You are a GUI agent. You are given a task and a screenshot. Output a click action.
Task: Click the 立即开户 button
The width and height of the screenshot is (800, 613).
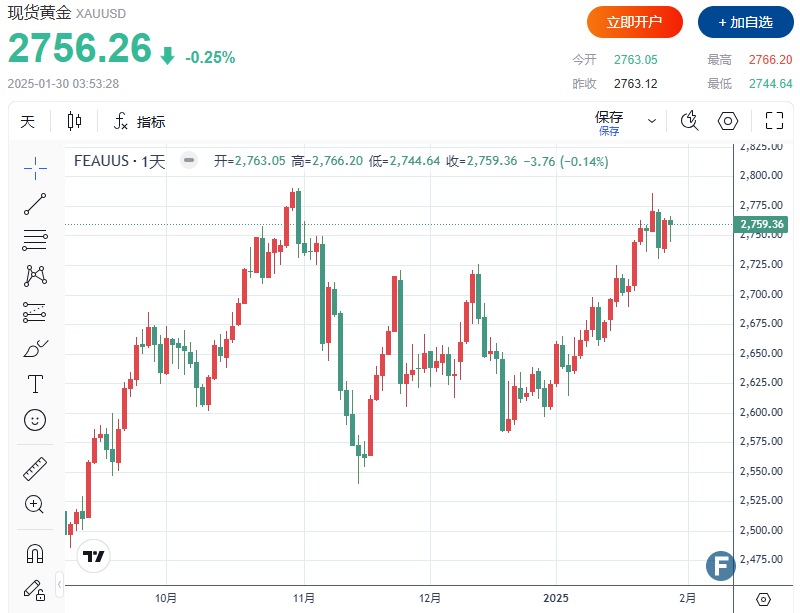click(x=634, y=22)
